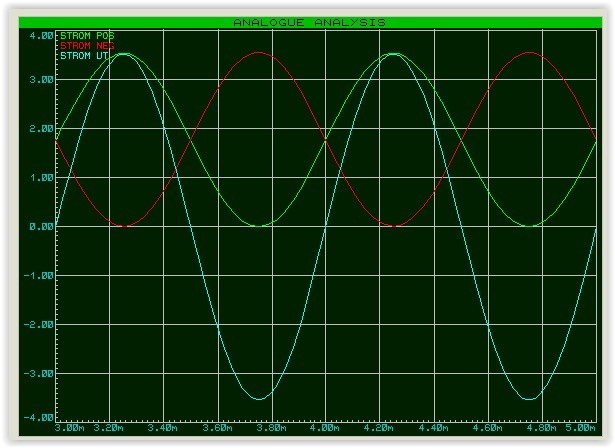Click the 4.80m time axis label
Screen dimensions: 615x448
click(542, 428)
